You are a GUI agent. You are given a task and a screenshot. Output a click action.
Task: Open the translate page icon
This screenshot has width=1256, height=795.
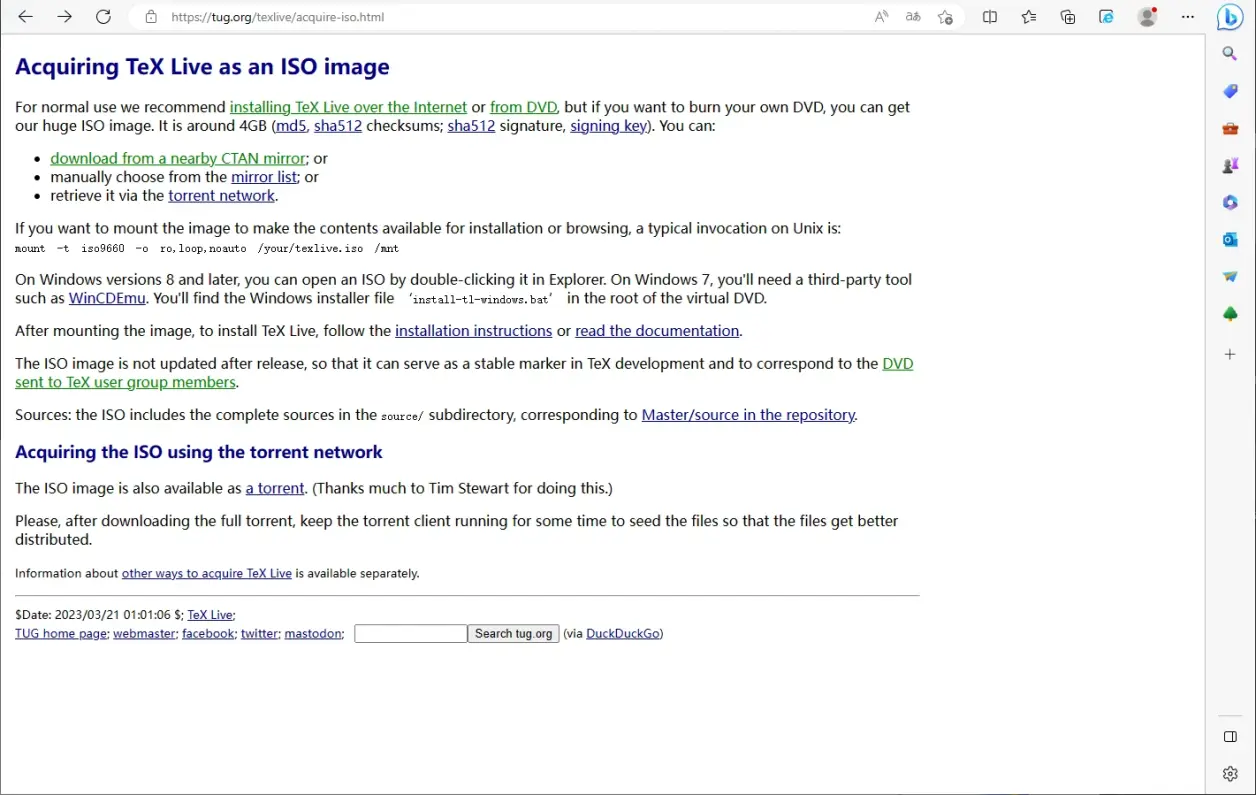[913, 17]
